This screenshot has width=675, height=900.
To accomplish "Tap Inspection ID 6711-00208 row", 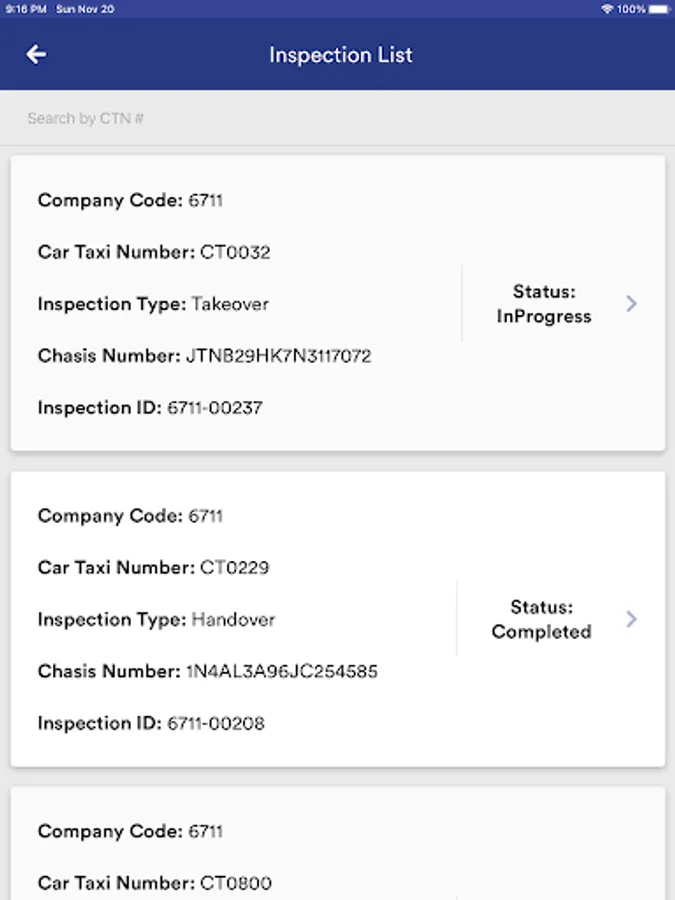I will pyautogui.click(x=151, y=723).
